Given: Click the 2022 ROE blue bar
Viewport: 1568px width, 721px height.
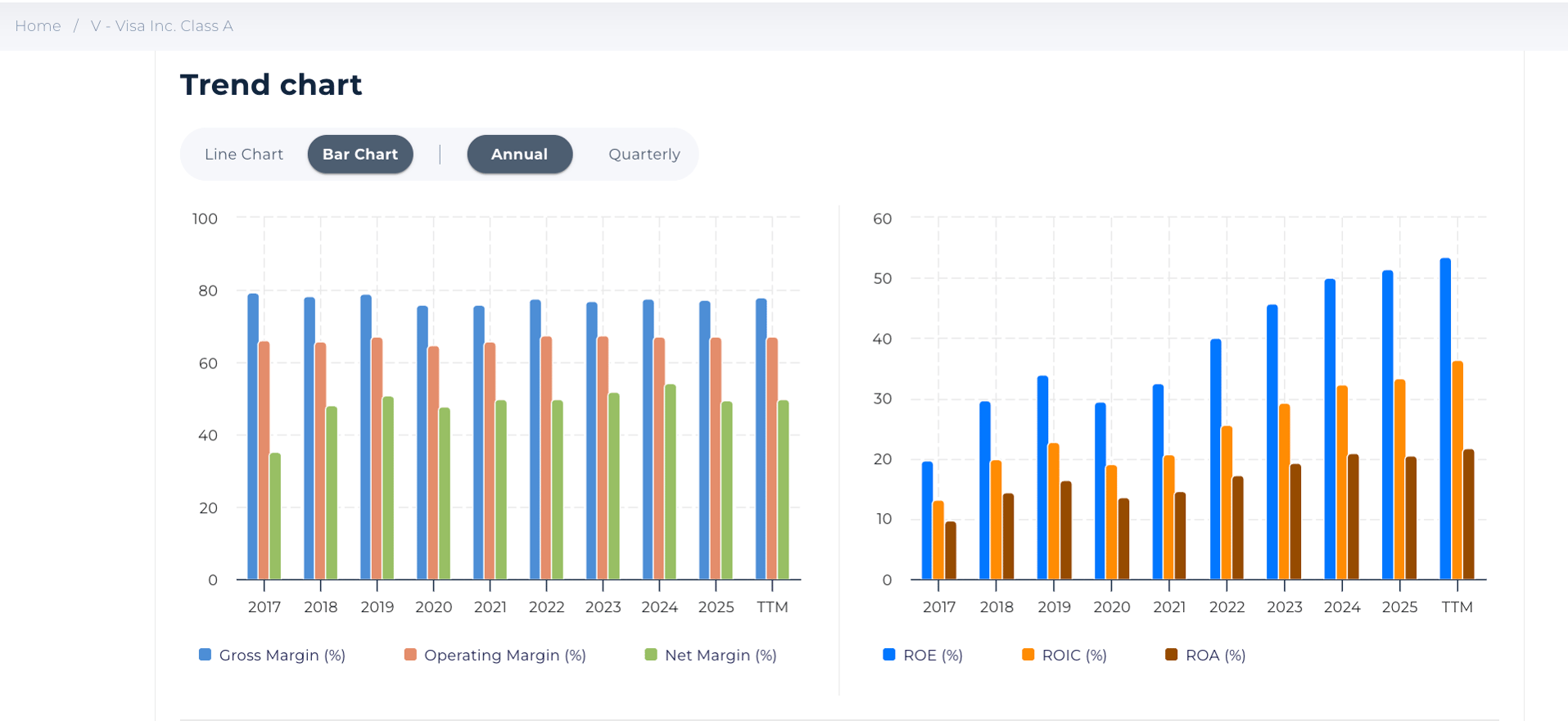Looking at the screenshot, I should click(x=1215, y=460).
